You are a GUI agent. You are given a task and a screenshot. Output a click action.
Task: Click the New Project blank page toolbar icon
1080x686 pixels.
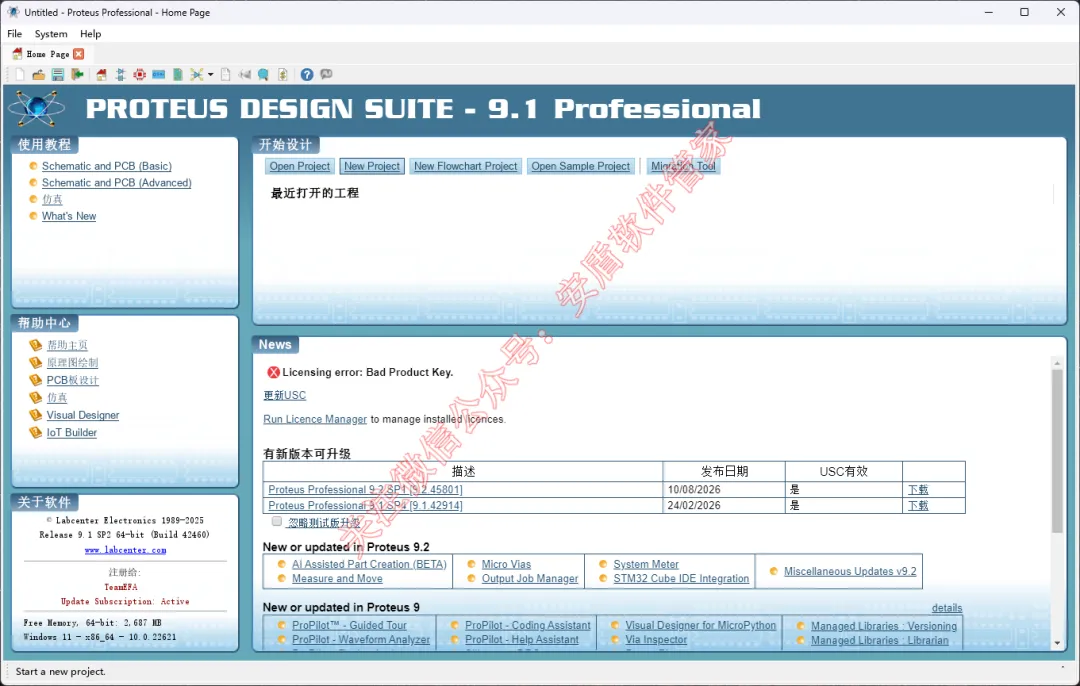(20, 74)
